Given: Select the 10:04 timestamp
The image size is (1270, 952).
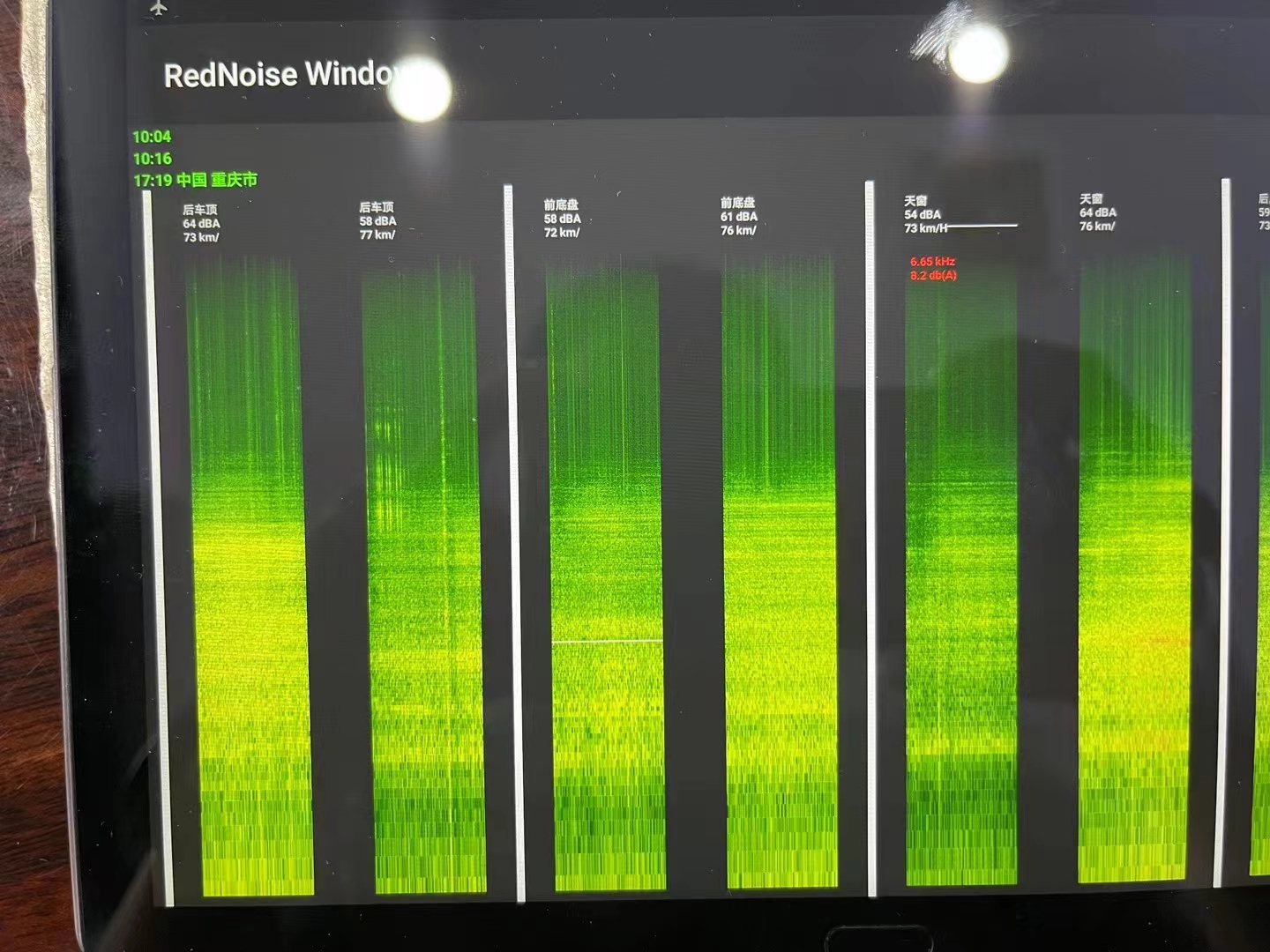Looking at the screenshot, I should tap(152, 137).
